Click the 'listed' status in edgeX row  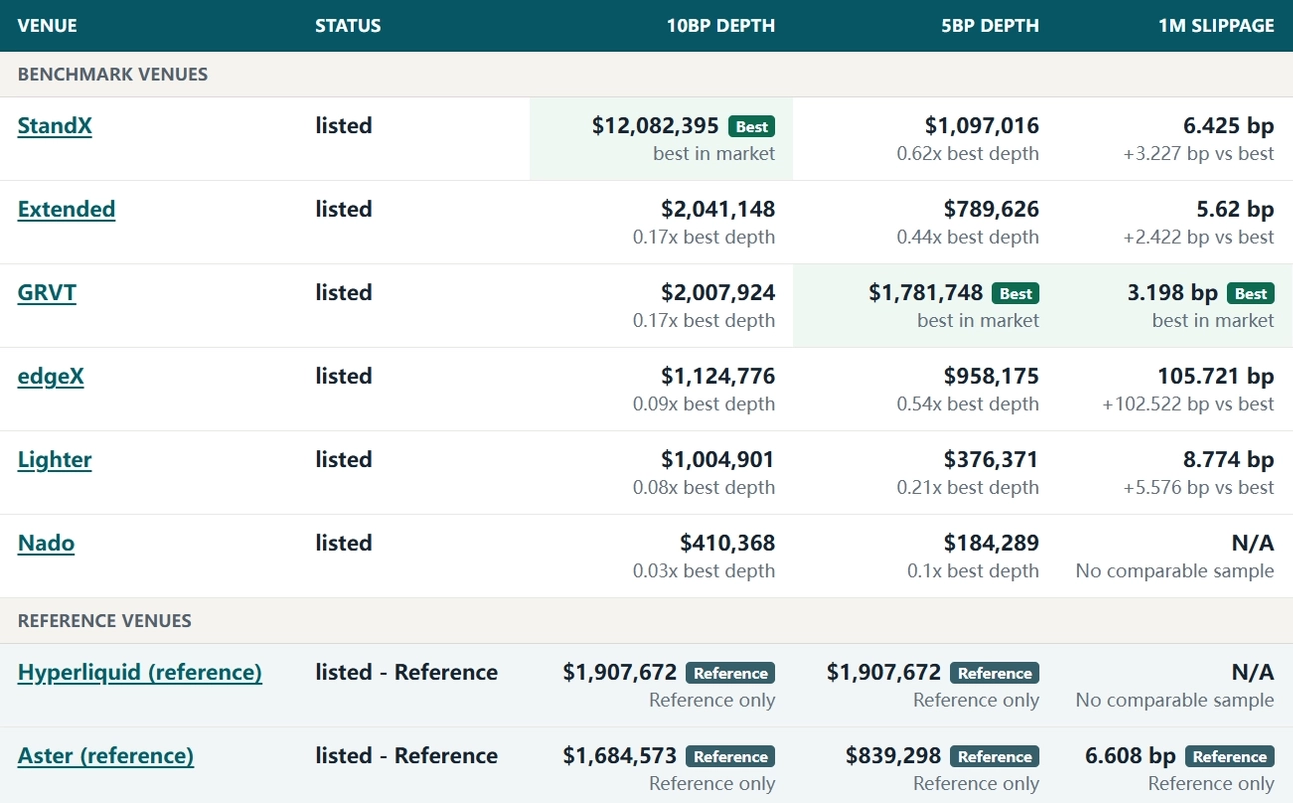click(343, 376)
